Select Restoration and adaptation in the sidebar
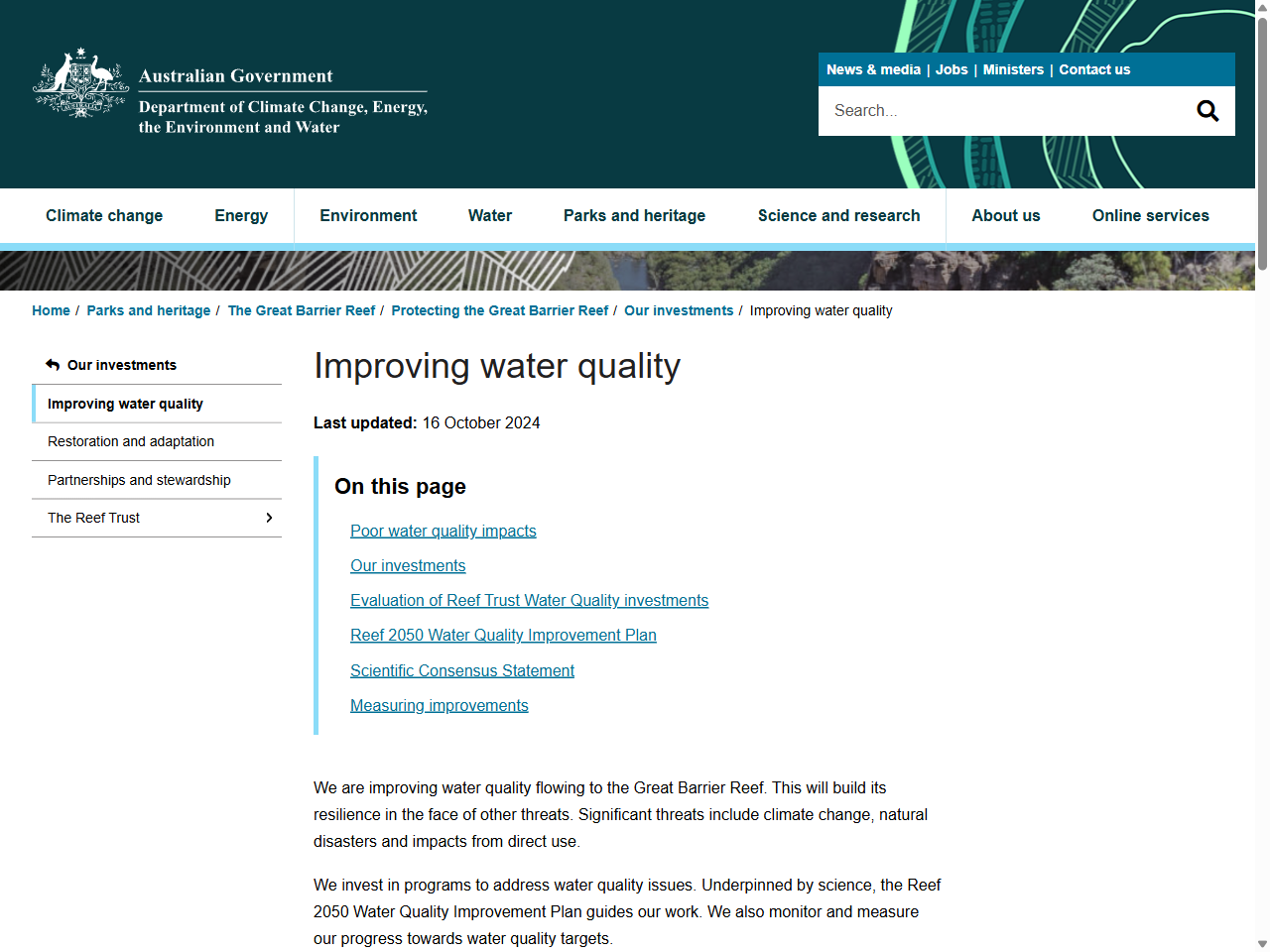Image resolution: width=1270 pixels, height=952 pixels. (x=131, y=441)
